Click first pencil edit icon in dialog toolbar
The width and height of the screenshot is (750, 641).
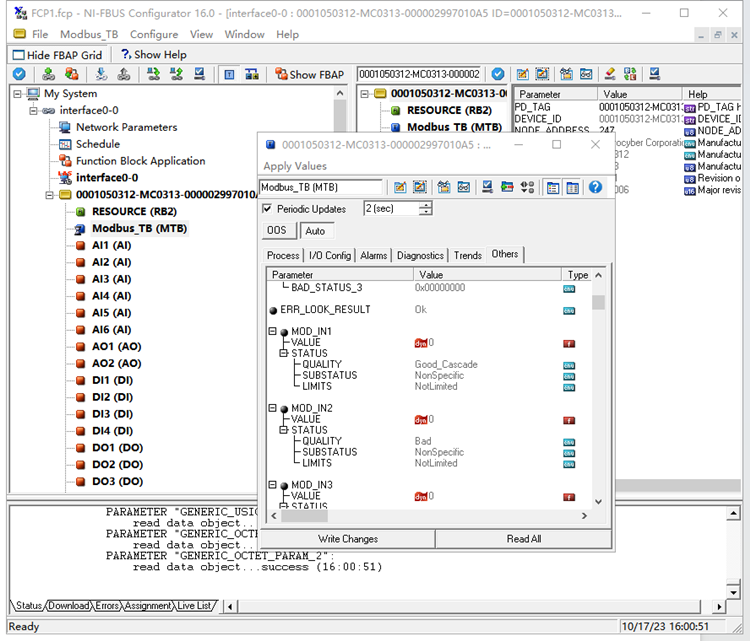(x=400, y=187)
